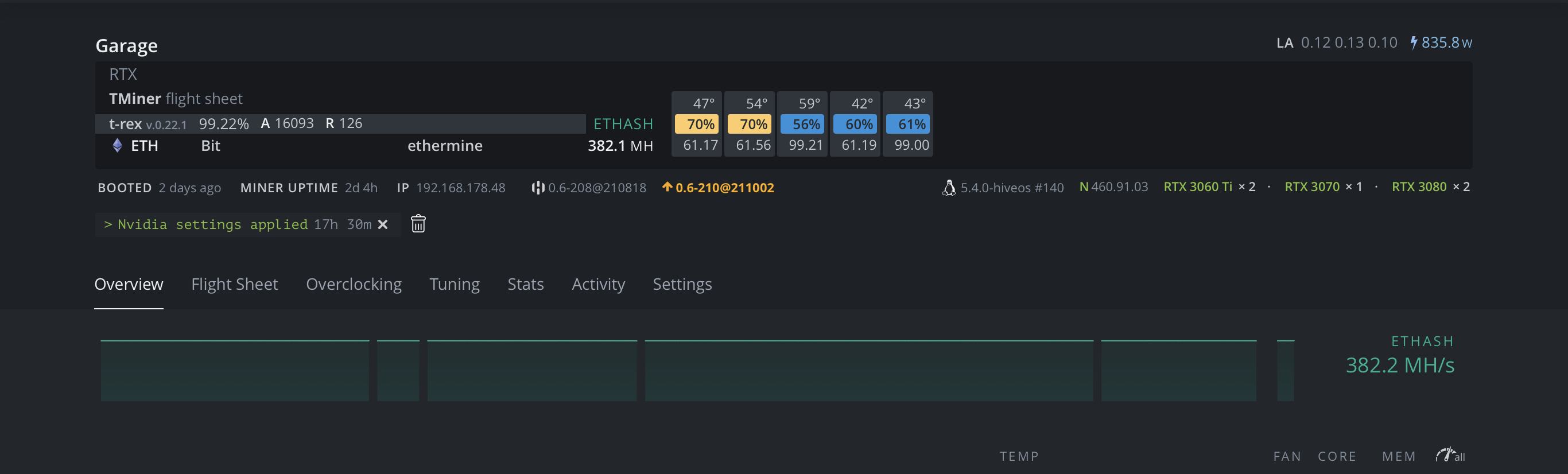Click the accepted shares count A 16093
Viewport: 1568px width, 474px height.
[288, 123]
